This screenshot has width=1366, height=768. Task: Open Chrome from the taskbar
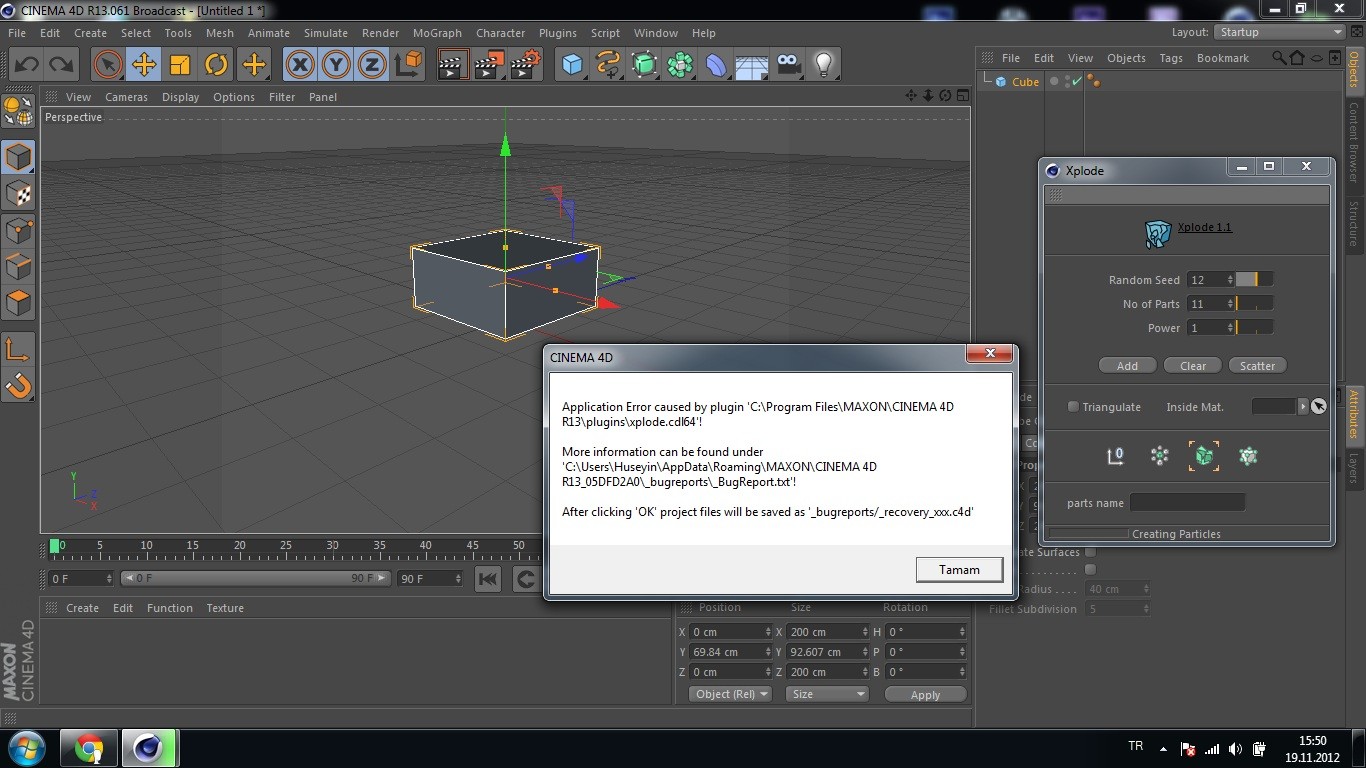(88, 748)
